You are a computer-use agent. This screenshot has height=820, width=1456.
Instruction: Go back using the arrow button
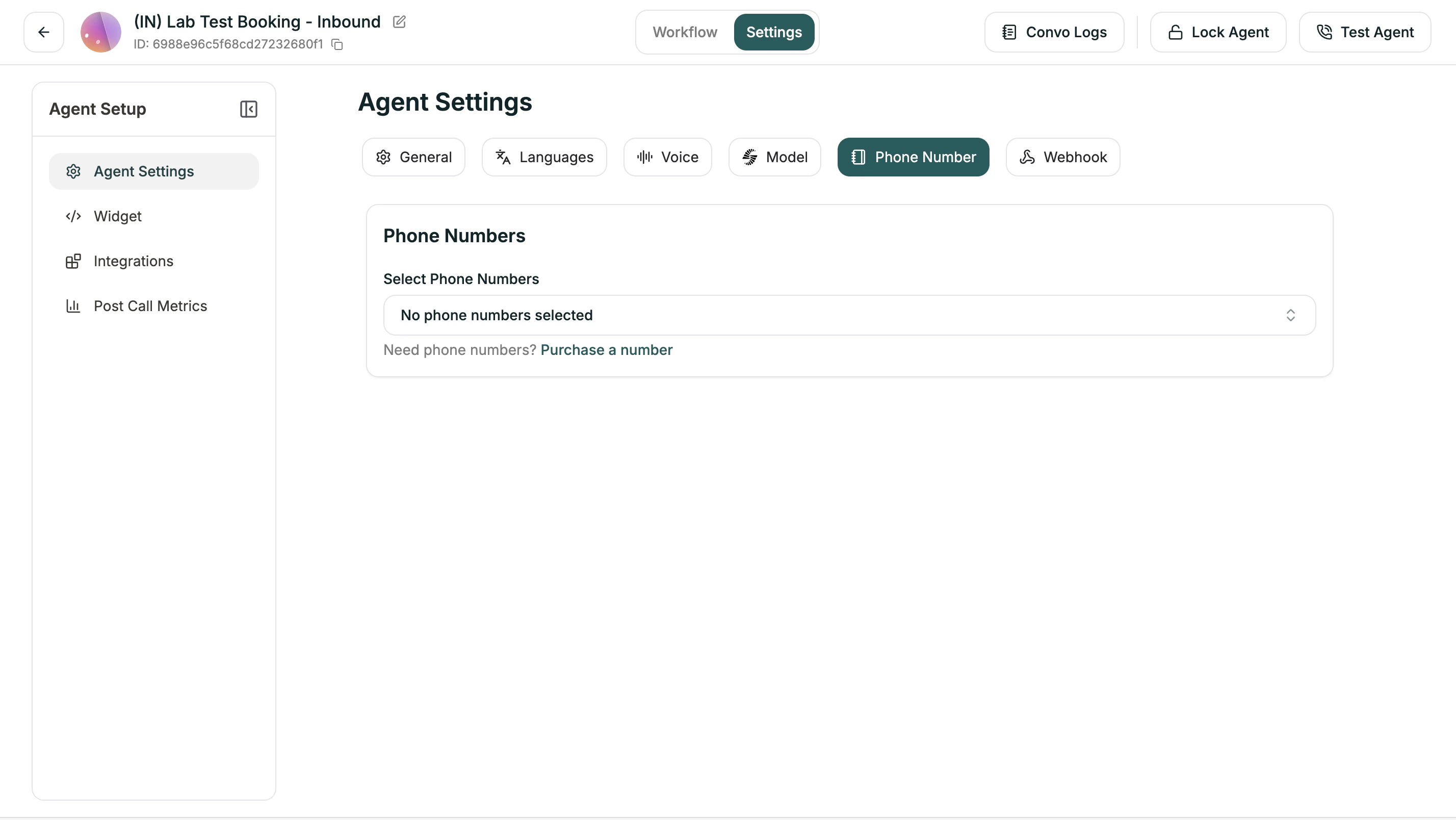point(43,32)
